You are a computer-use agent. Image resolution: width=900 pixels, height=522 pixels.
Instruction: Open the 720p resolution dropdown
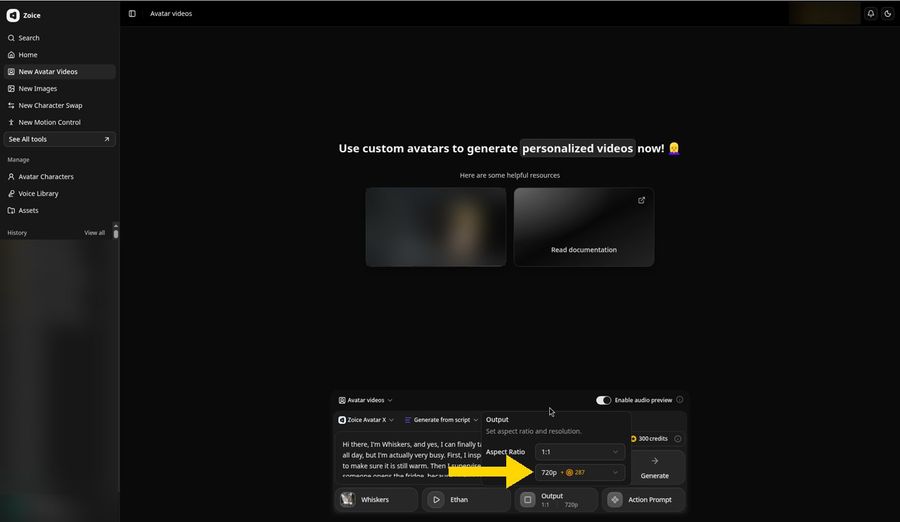[580, 473]
